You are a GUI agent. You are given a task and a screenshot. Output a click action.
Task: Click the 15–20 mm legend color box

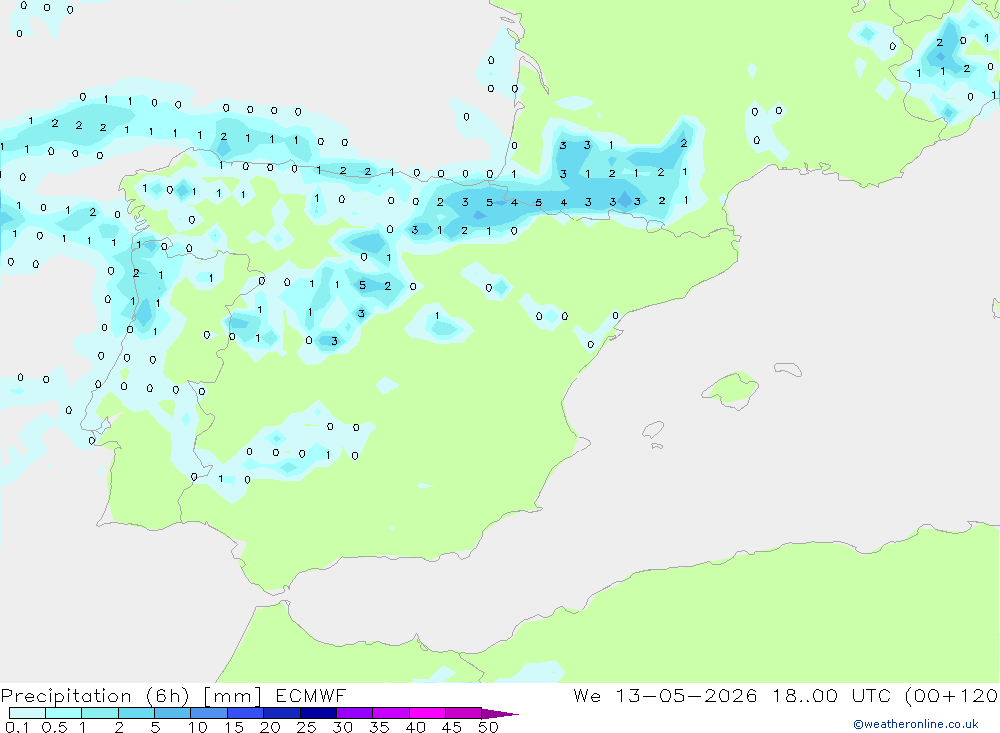click(246, 713)
